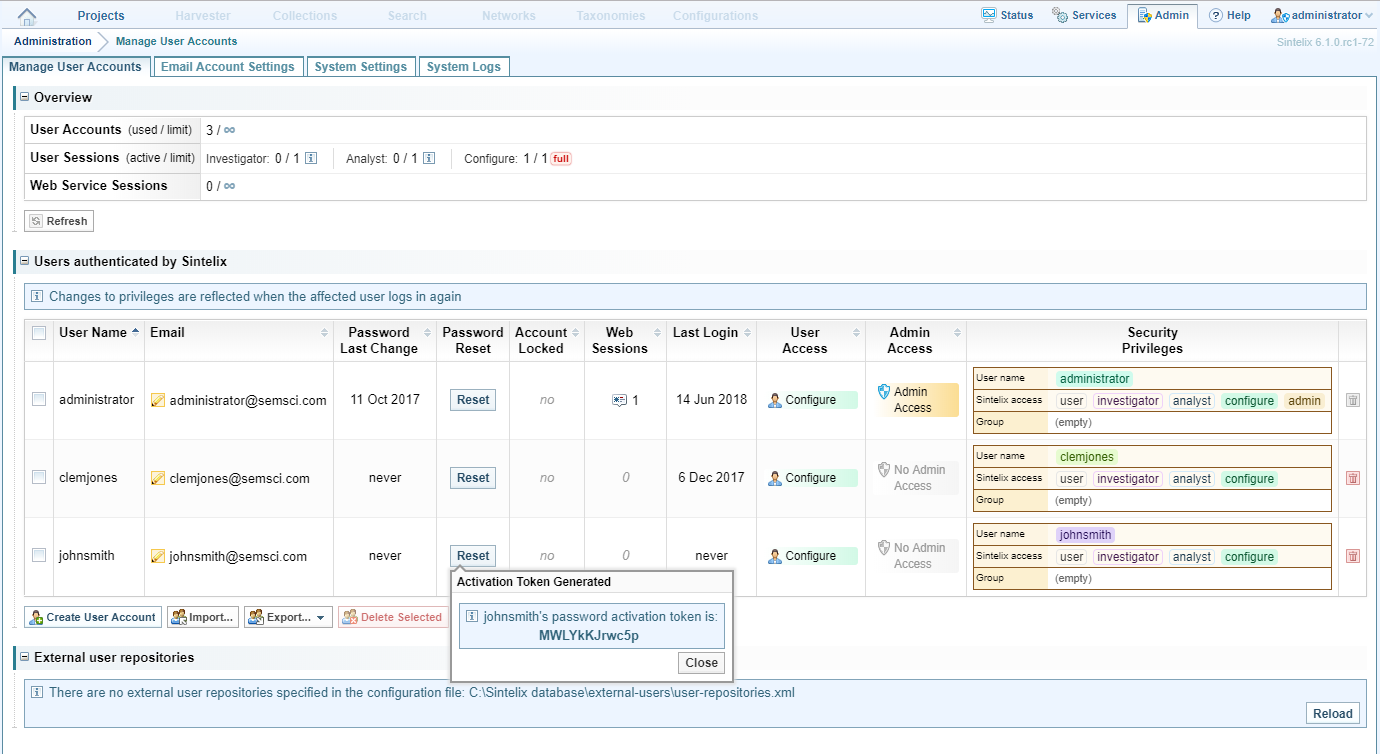Open the Help page
The height and width of the screenshot is (754, 1380).
click(x=1229, y=15)
